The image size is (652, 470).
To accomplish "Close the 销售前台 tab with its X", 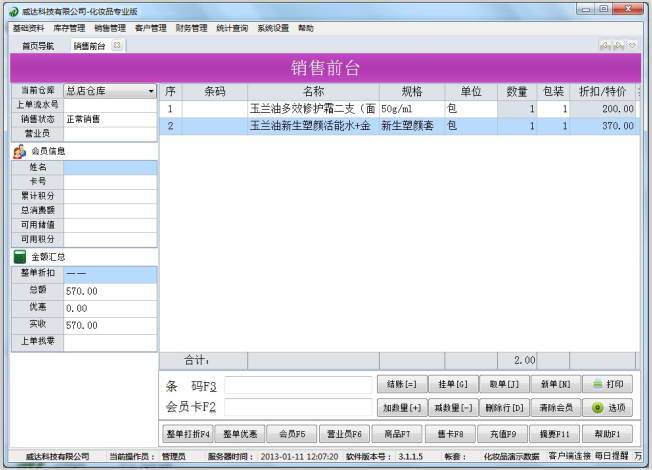I will 117,45.
